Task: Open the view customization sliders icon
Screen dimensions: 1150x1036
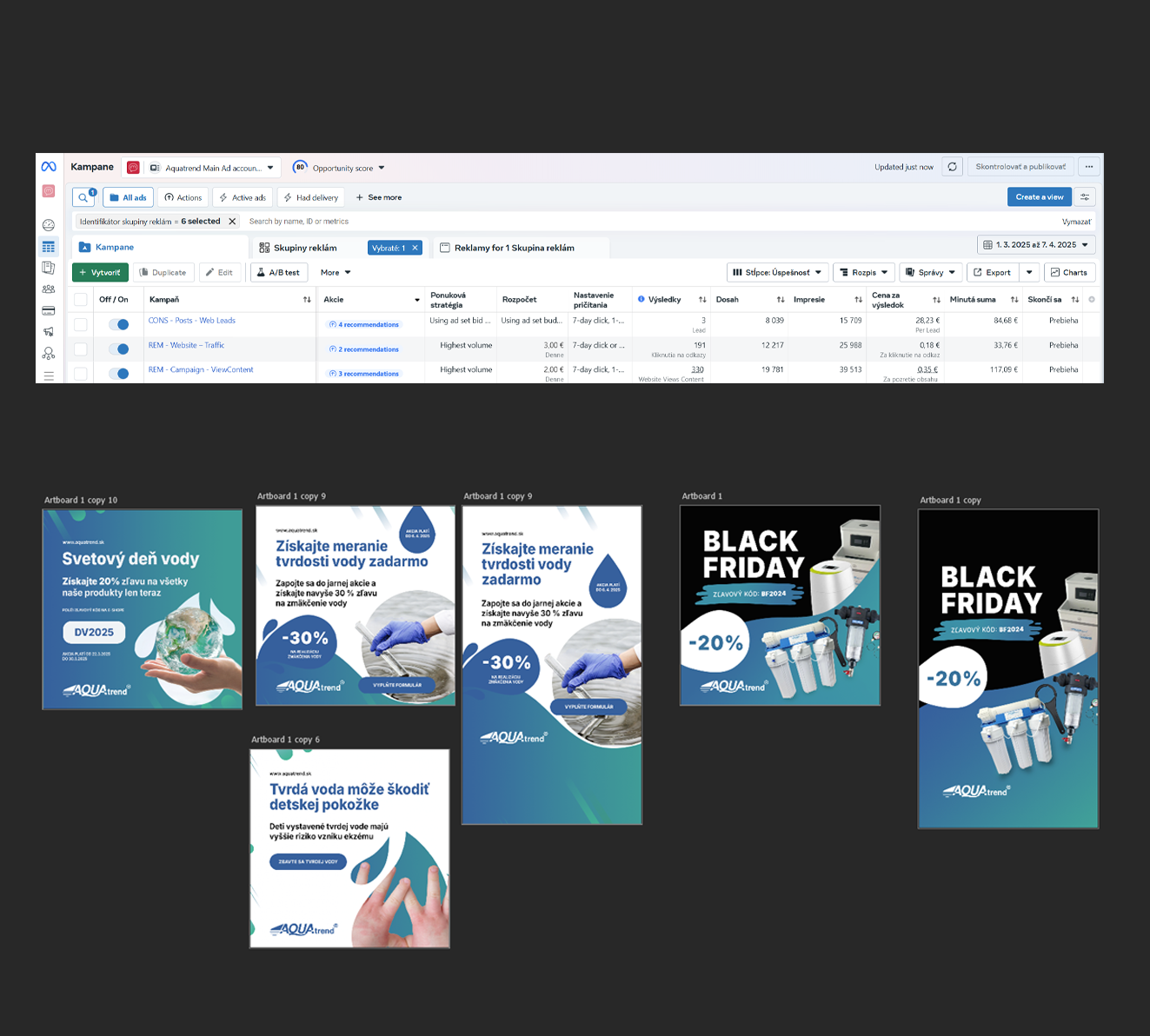Action: tap(1085, 197)
